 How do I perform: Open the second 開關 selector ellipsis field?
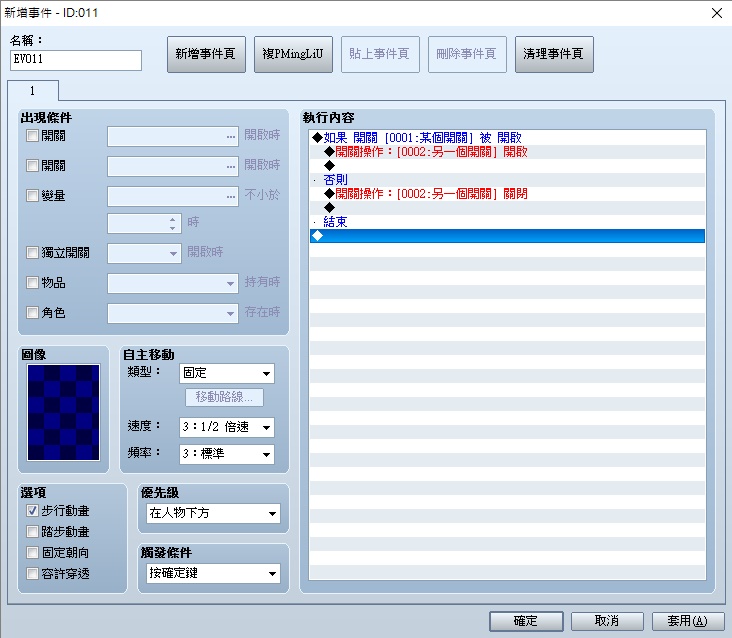(173, 167)
